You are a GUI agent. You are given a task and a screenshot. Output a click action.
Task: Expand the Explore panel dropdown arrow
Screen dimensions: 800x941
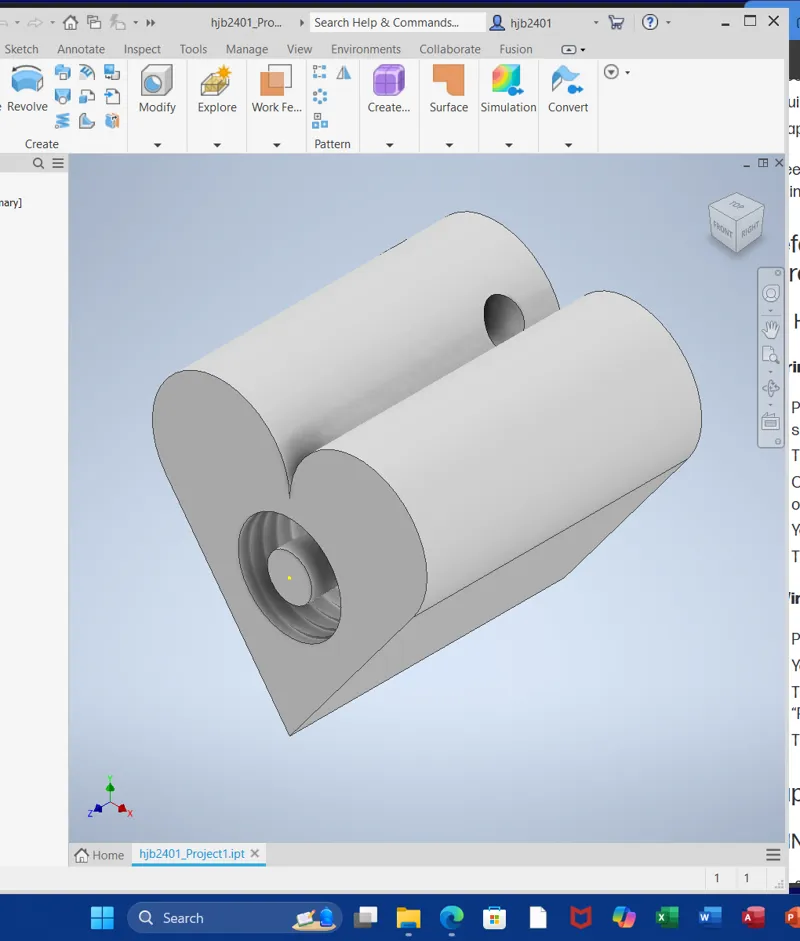click(x=217, y=145)
